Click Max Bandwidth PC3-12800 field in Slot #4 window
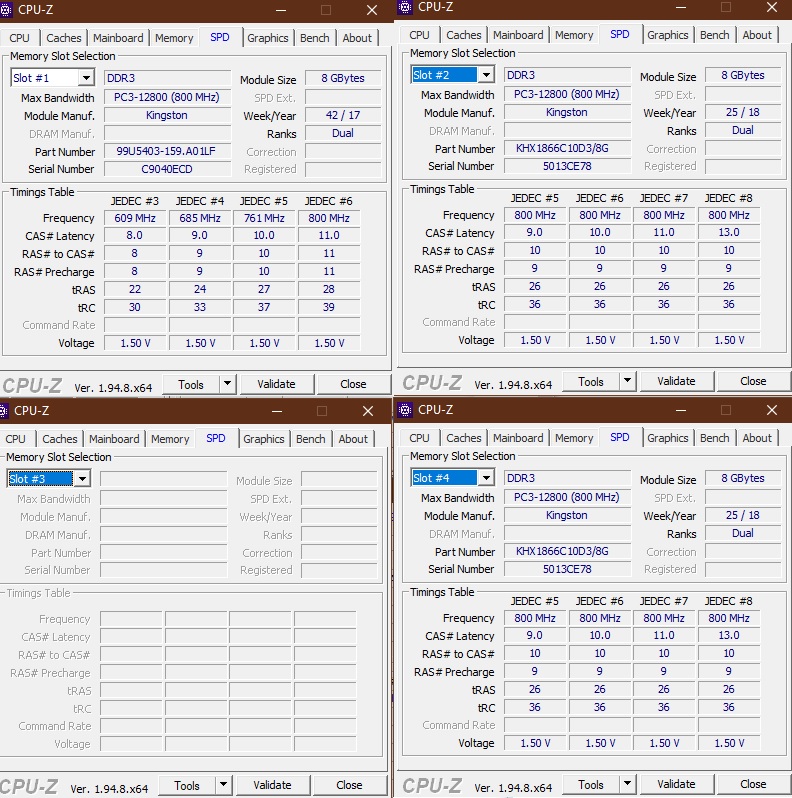This screenshot has width=792, height=798. (x=568, y=497)
